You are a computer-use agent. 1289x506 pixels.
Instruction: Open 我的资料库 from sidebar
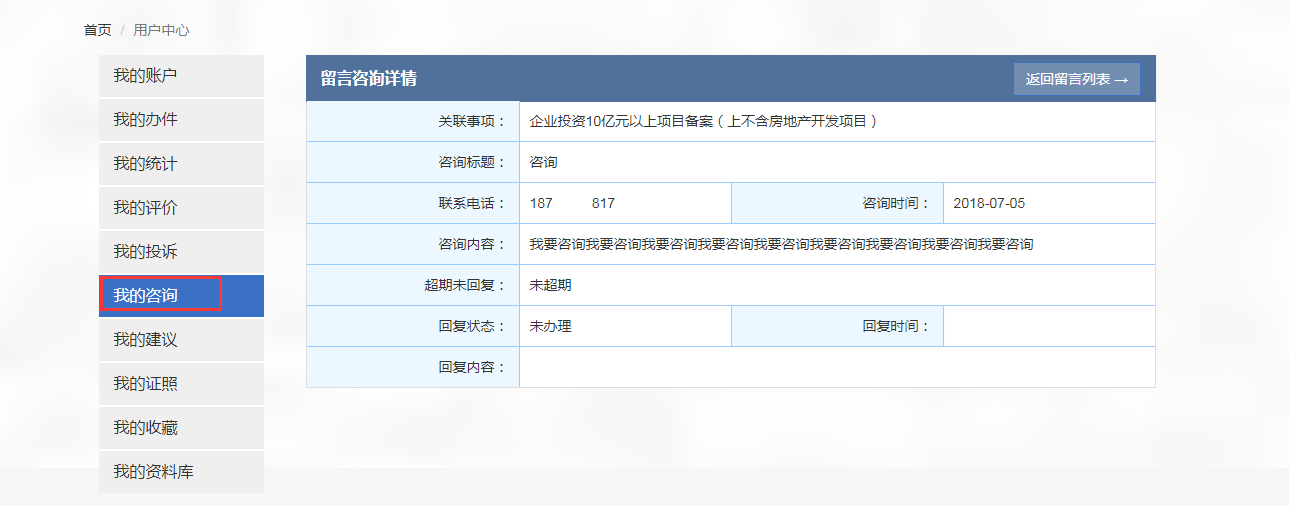pos(180,472)
